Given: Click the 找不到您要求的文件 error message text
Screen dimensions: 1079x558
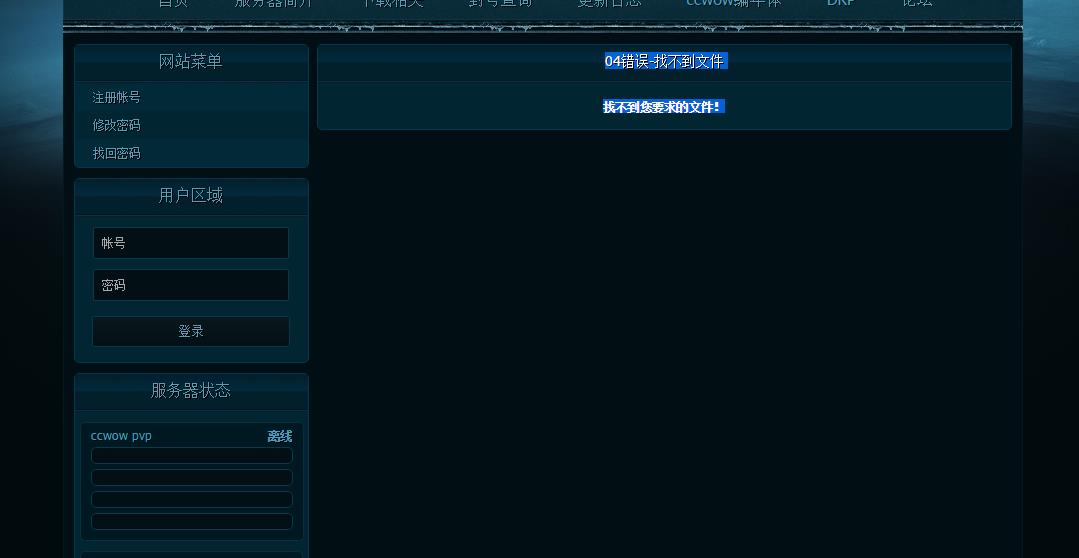Looking at the screenshot, I should 662,107.
